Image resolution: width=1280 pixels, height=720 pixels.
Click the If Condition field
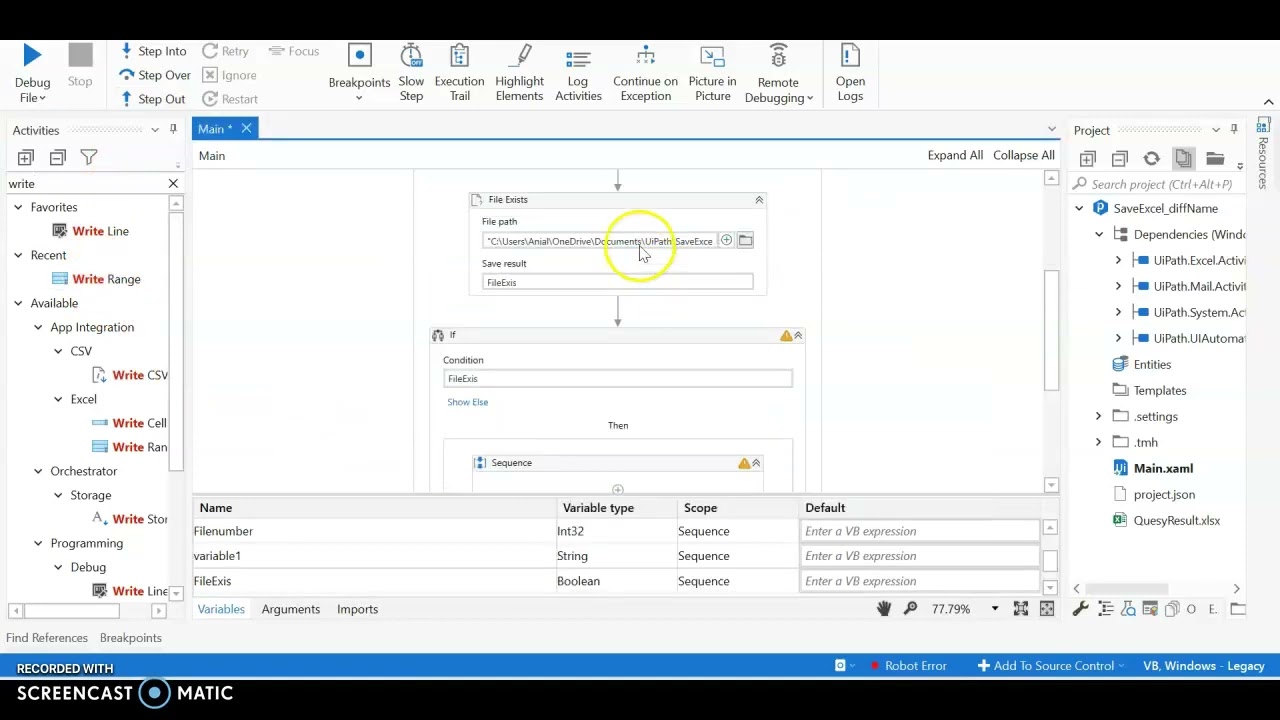[618, 378]
